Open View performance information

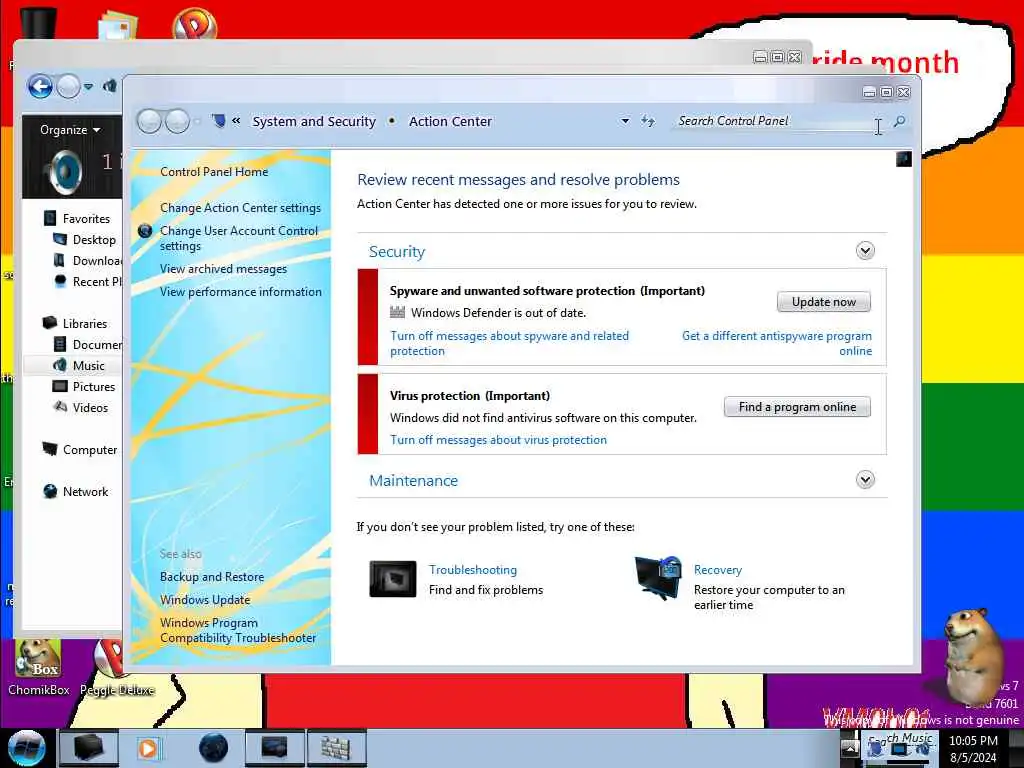pos(241,292)
